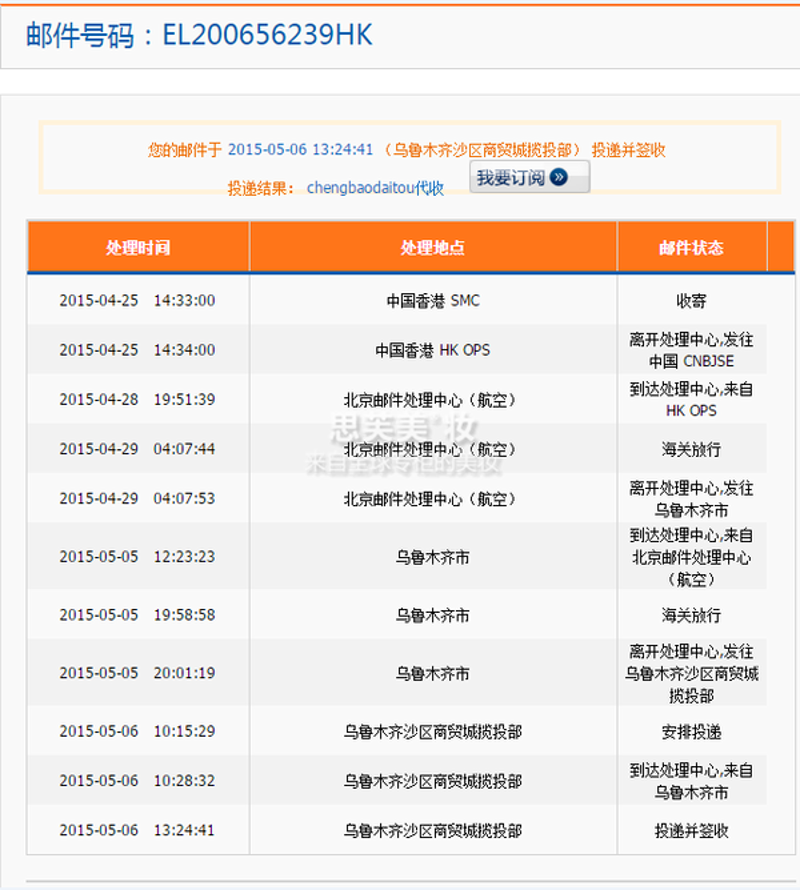The image size is (800, 890).
Task: Click the 2015-04-28 19:51:39 time cell
Action: [x=137, y=399]
